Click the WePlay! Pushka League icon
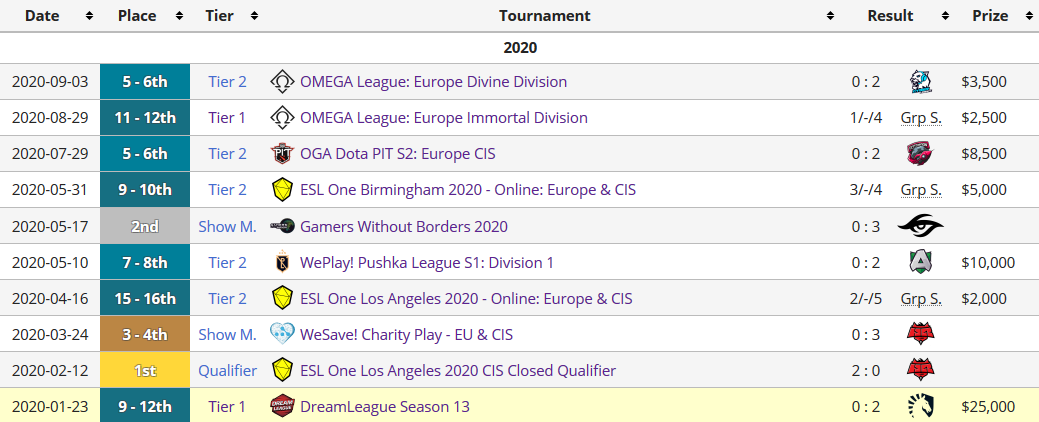The height and width of the screenshot is (422, 1039). [283, 262]
